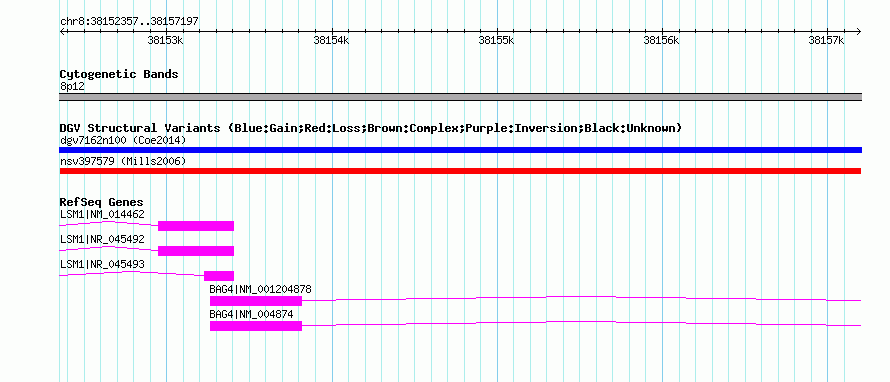Select the Cytogenetic Bands track title

click(119, 74)
